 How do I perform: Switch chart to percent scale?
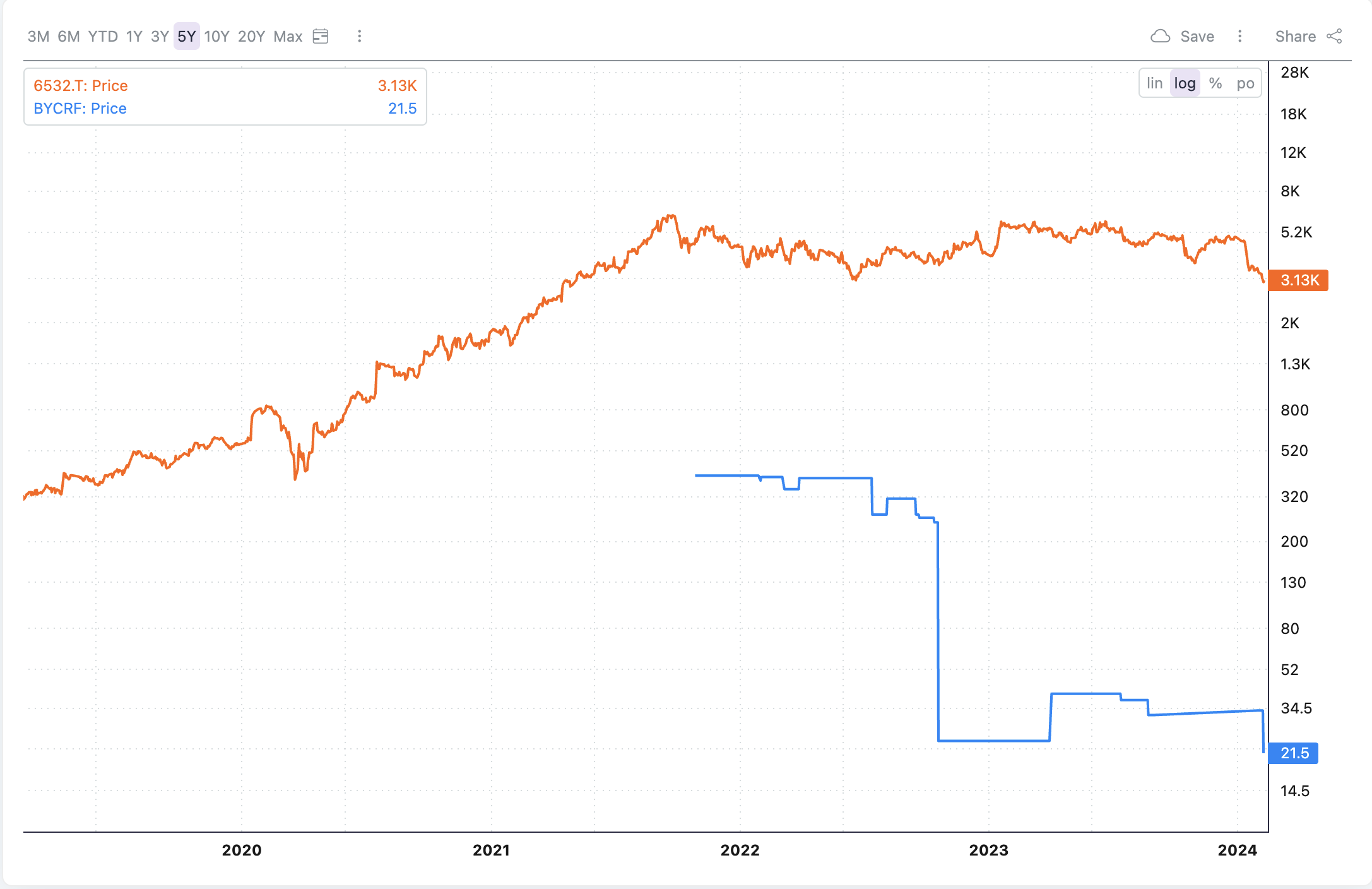pyautogui.click(x=1215, y=83)
